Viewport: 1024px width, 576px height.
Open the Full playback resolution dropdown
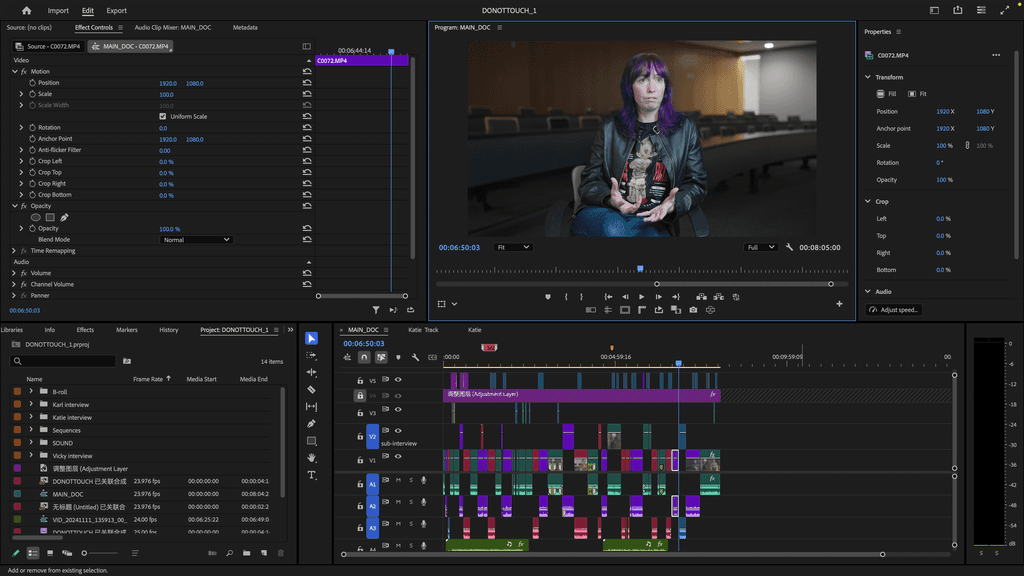760,248
